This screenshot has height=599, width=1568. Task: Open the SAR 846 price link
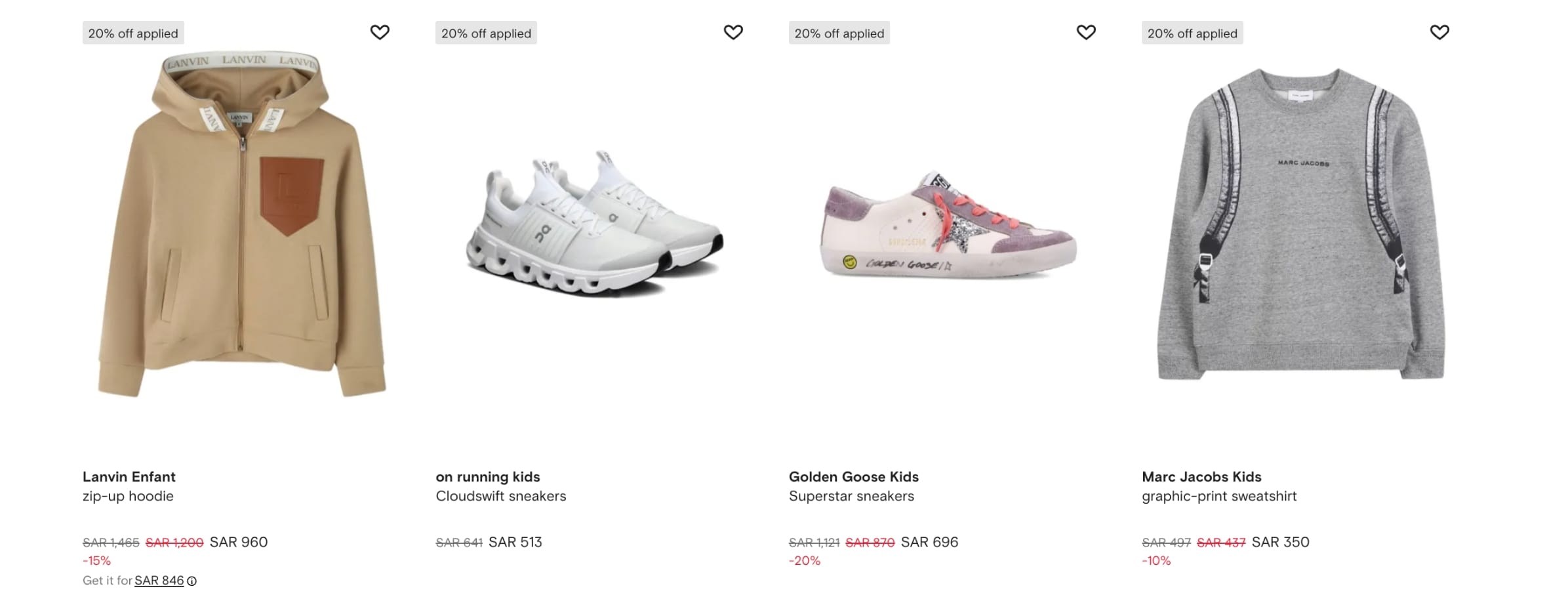tap(159, 581)
